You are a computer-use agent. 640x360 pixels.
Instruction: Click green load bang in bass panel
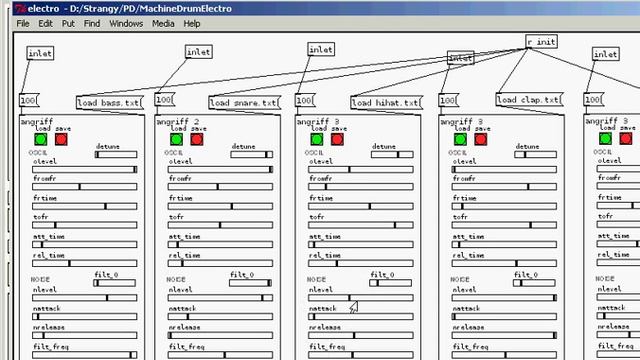pyautogui.click(x=40, y=139)
